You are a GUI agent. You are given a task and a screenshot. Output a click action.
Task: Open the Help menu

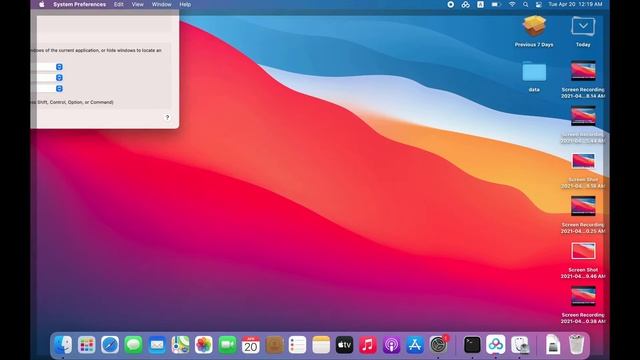[x=185, y=4]
